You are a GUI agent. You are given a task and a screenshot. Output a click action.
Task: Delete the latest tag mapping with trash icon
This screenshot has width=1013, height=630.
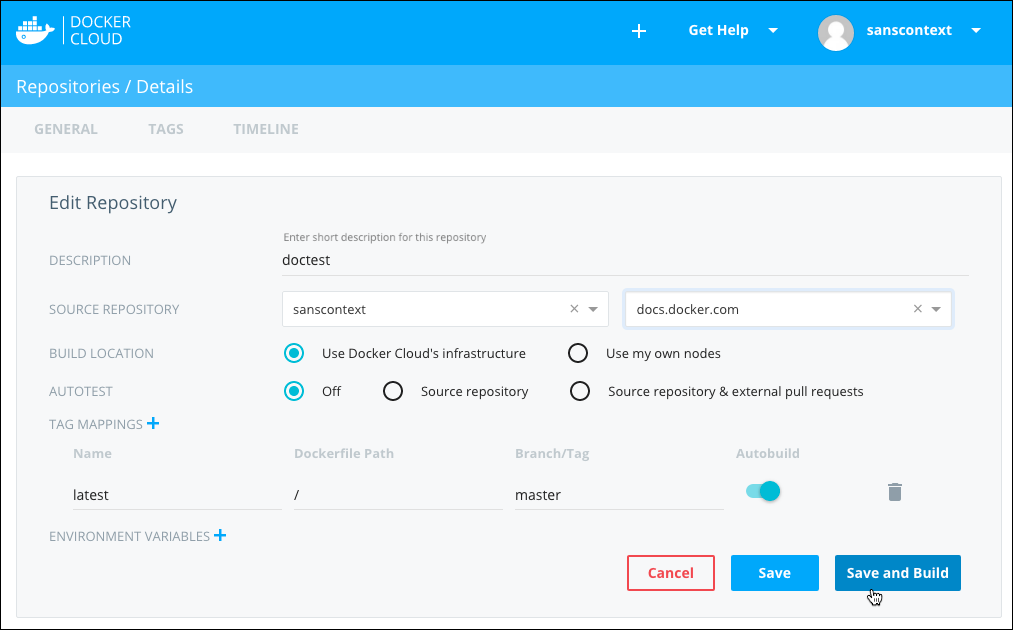[895, 491]
